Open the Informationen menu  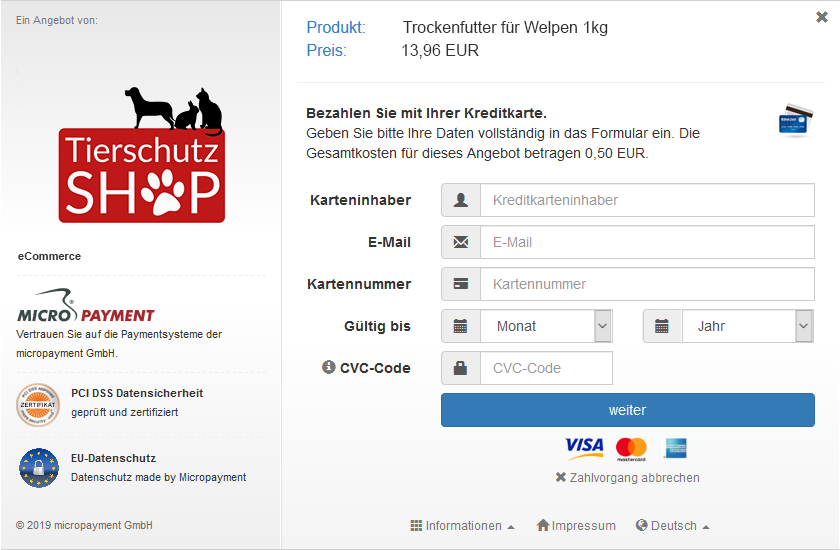pos(462,526)
